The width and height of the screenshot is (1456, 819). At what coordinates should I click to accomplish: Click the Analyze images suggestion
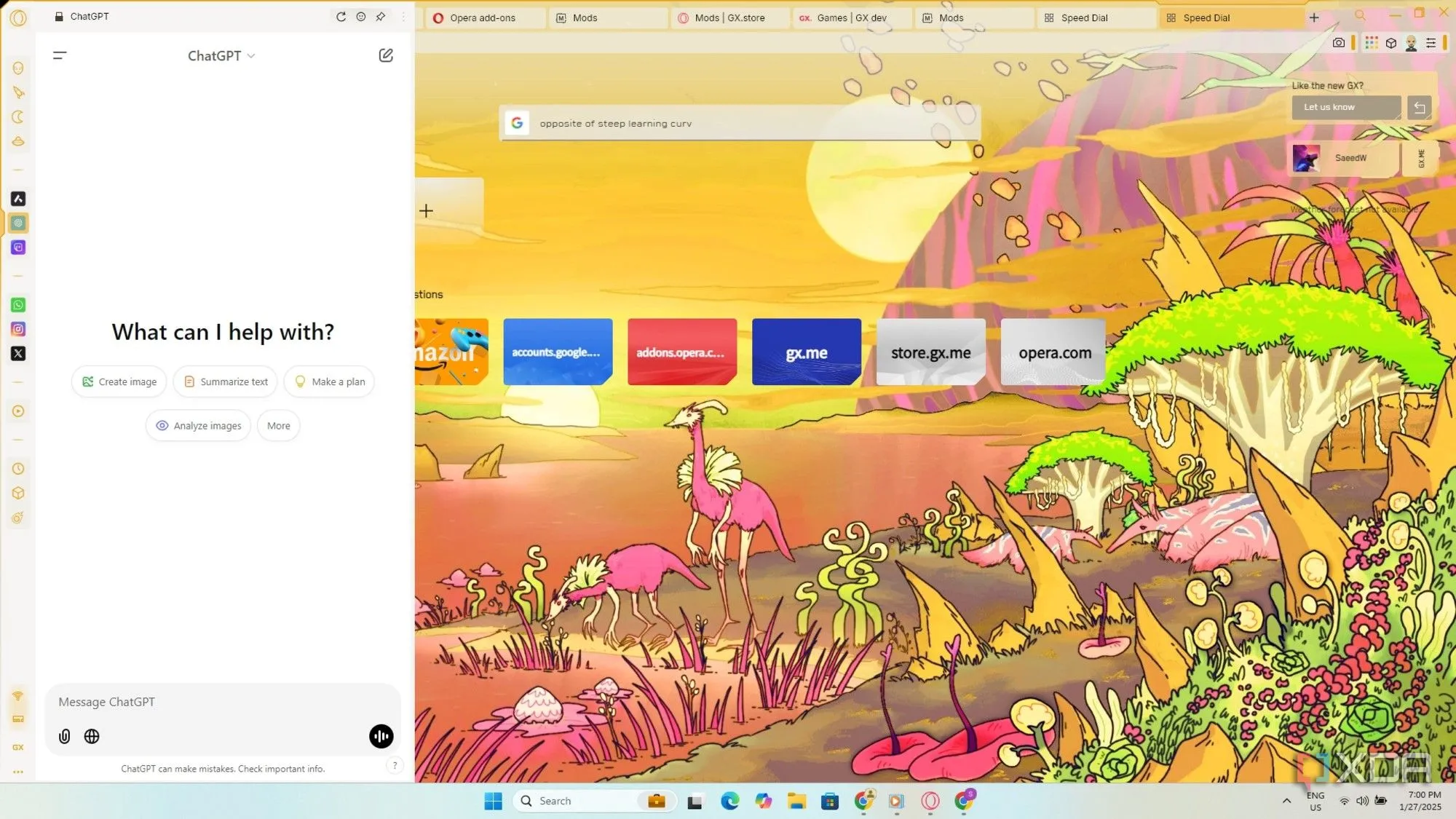(199, 426)
